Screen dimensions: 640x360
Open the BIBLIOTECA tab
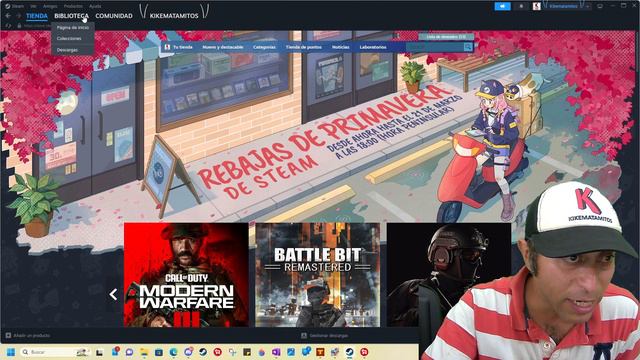[71, 16]
